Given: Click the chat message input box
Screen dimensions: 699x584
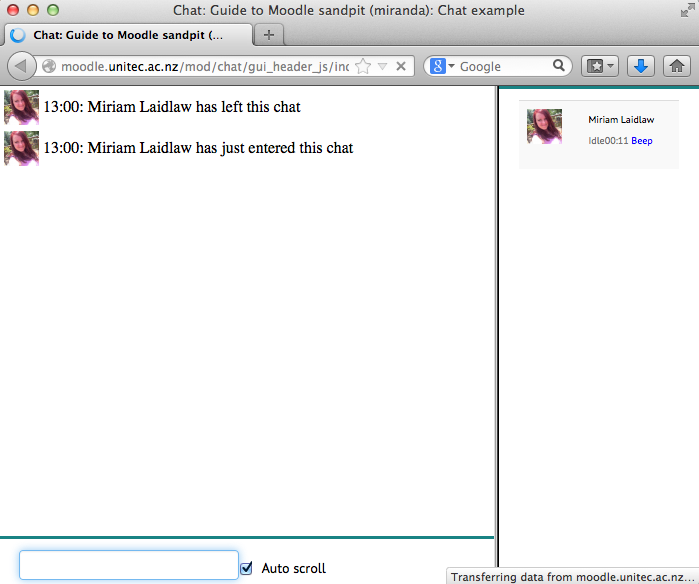Looking at the screenshot, I should [x=129, y=565].
